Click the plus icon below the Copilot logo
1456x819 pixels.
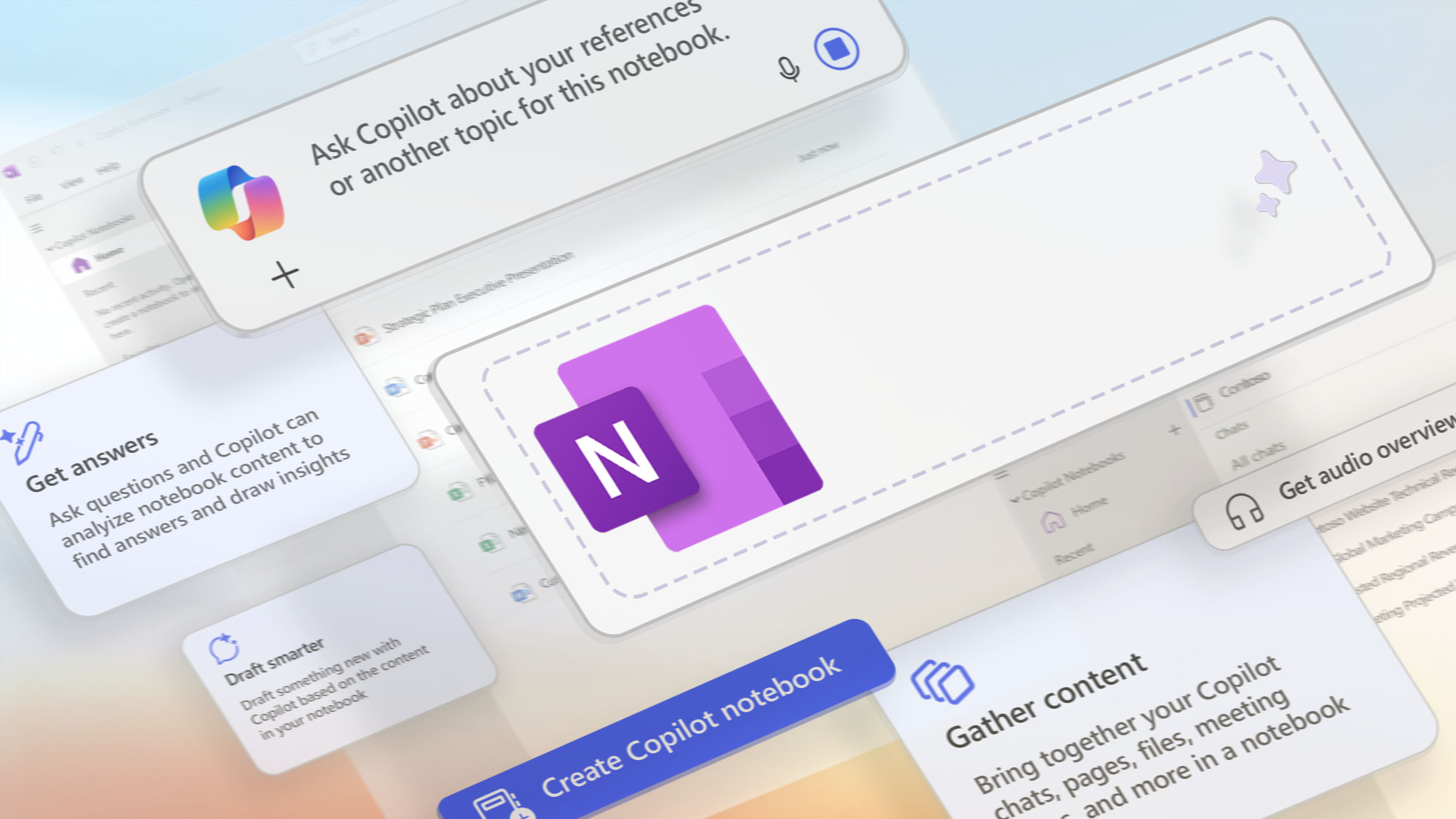(285, 275)
